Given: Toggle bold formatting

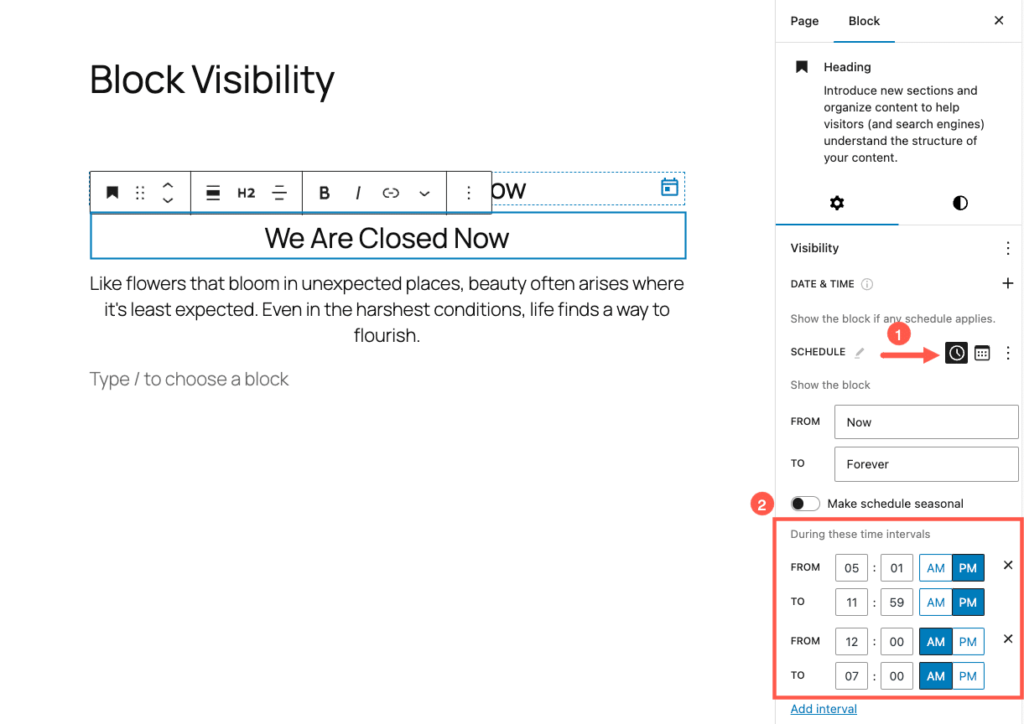Looking at the screenshot, I should 324,193.
